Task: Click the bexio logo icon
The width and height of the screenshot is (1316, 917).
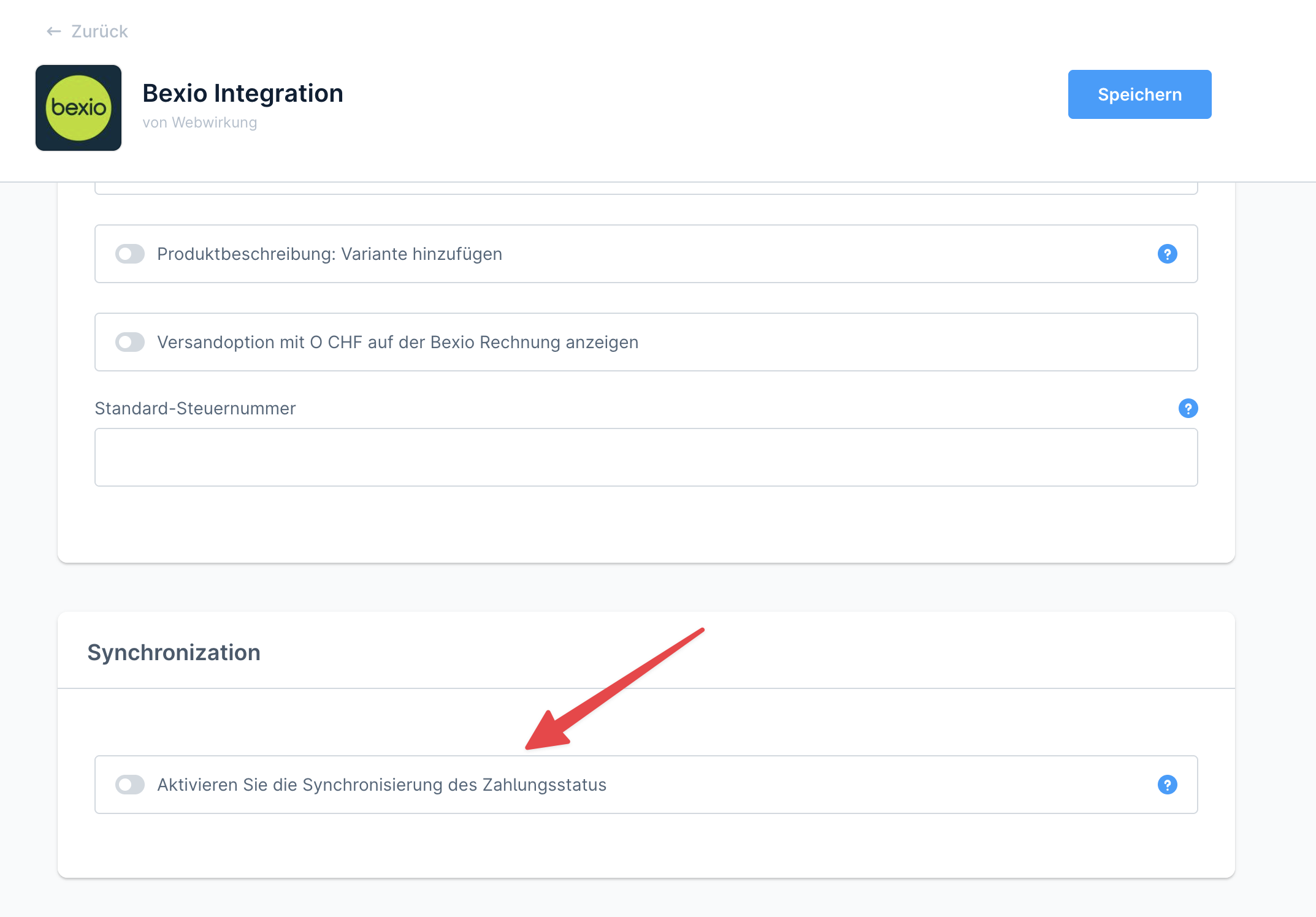Action: [78, 107]
